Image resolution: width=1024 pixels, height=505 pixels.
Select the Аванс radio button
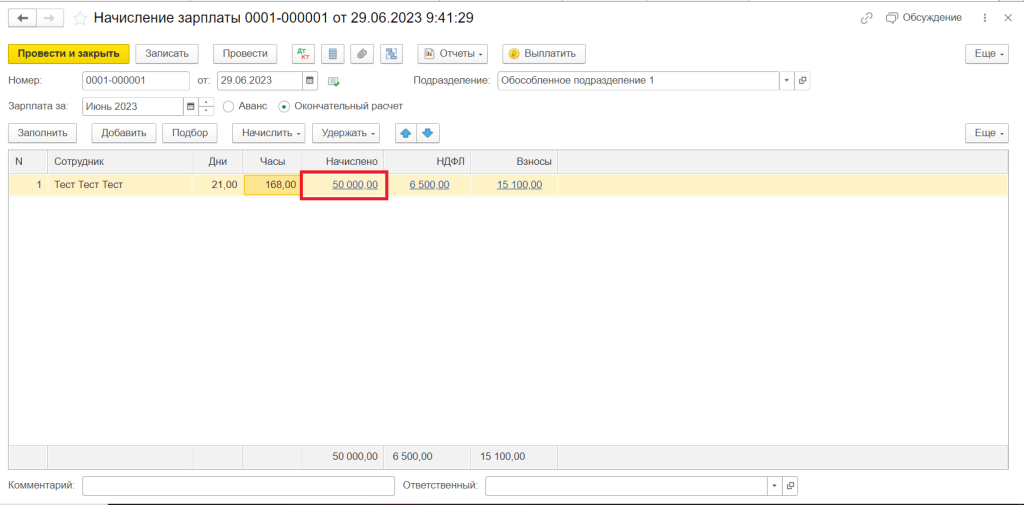[x=229, y=107]
